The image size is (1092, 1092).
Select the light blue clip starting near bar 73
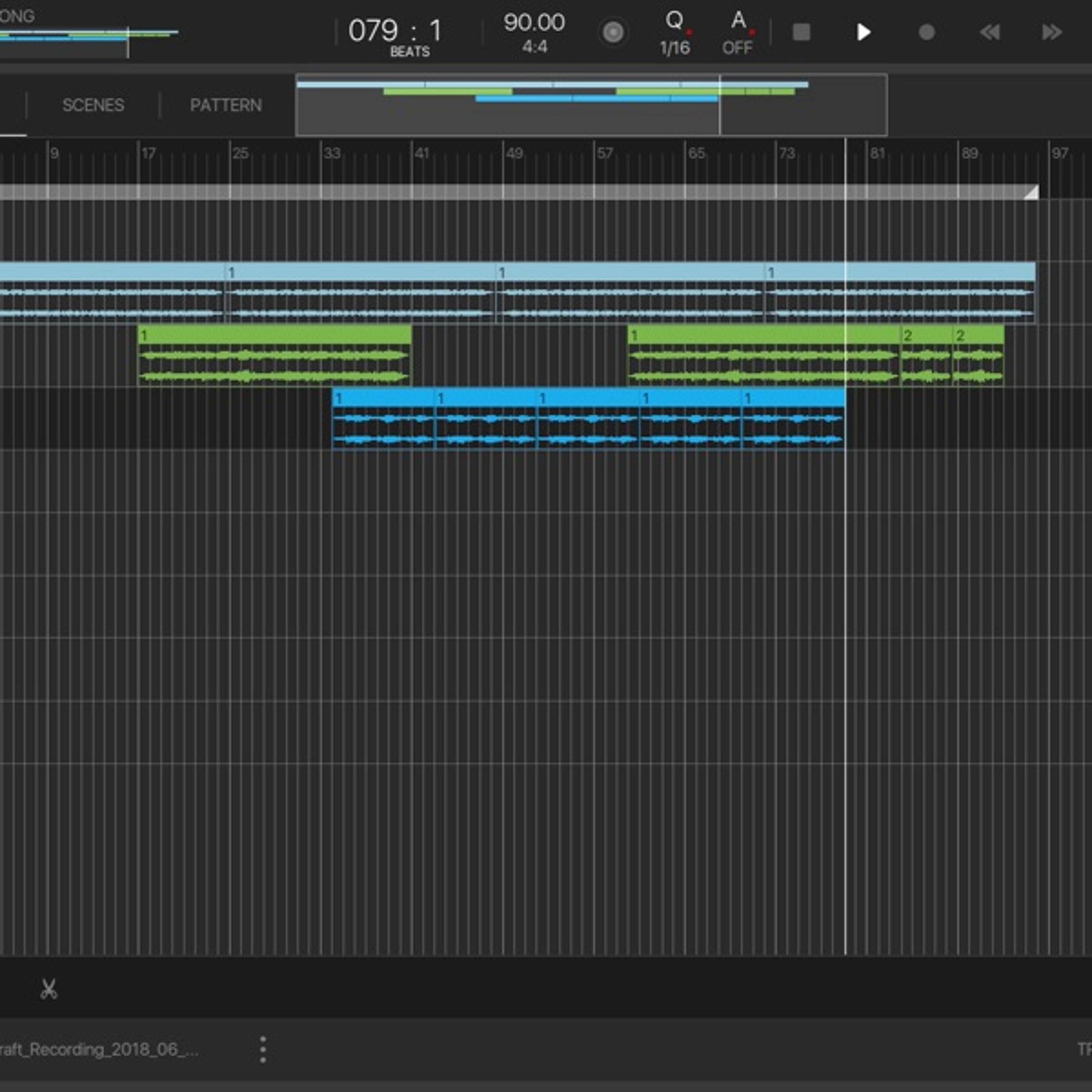tap(901, 293)
